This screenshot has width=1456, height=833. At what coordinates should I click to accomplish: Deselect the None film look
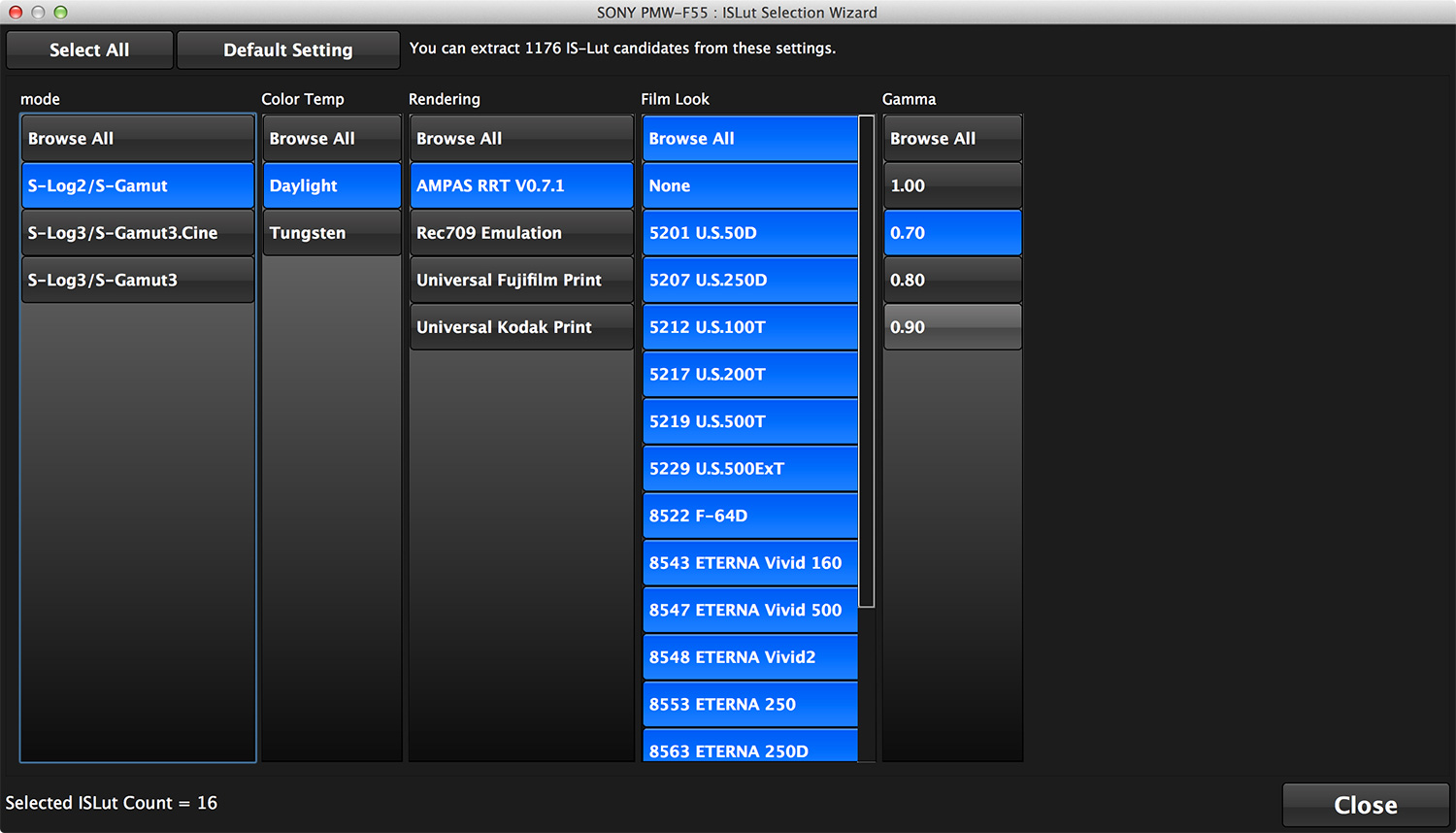click(x=749, y=185)
